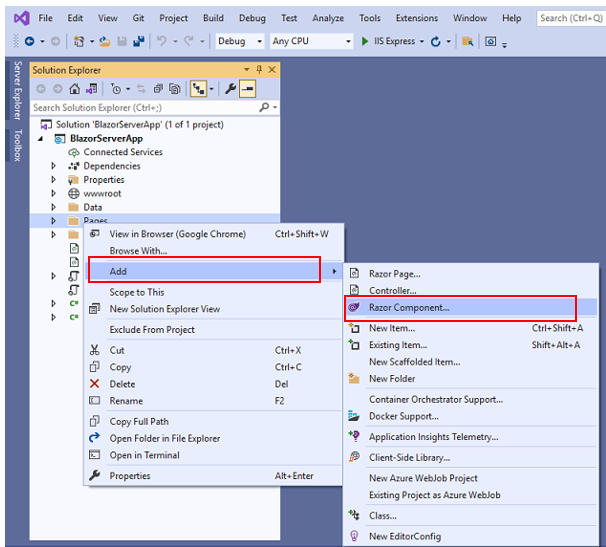The image size is (606, 547).
Task: Choose Existing Item... from the Add submenu
Action: tap(470, 345)
